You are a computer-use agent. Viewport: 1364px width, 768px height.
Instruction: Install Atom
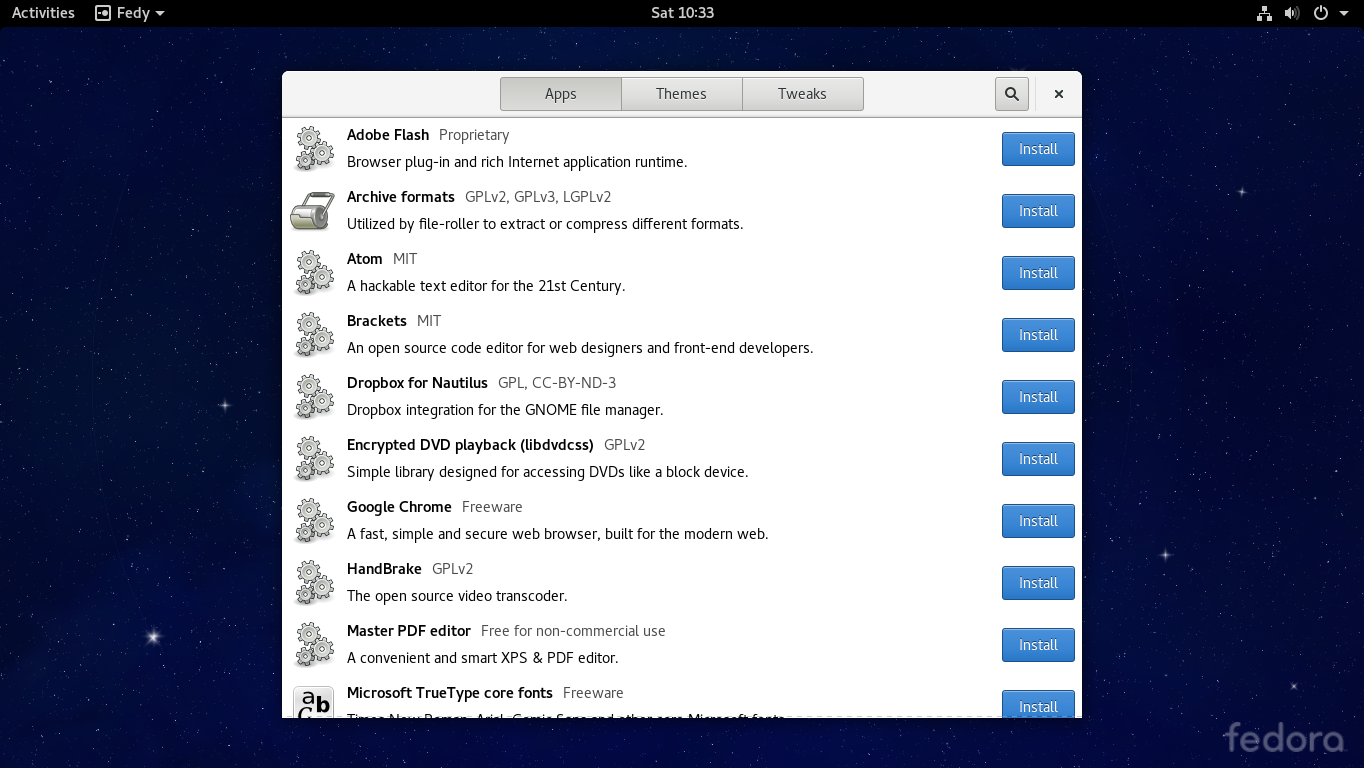(1038, 273)
